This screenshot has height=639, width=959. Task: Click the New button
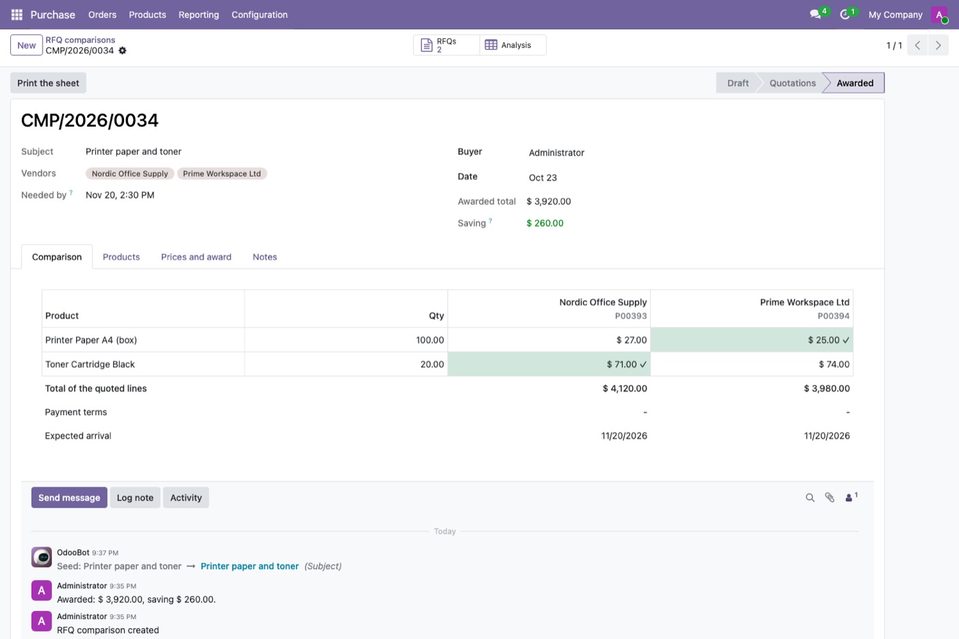(x=26, y=45)
